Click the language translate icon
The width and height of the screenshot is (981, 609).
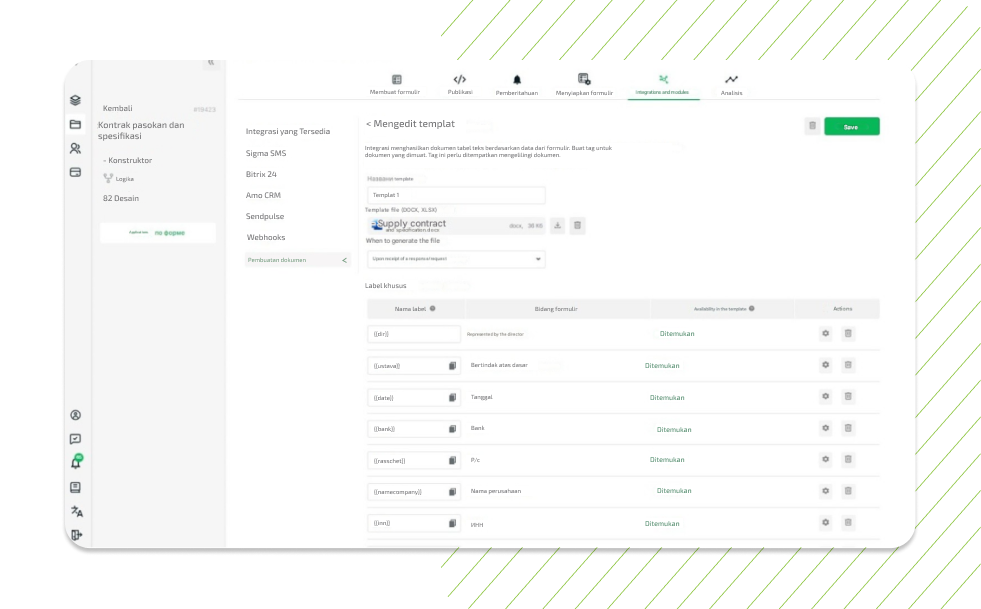(76, 511)
